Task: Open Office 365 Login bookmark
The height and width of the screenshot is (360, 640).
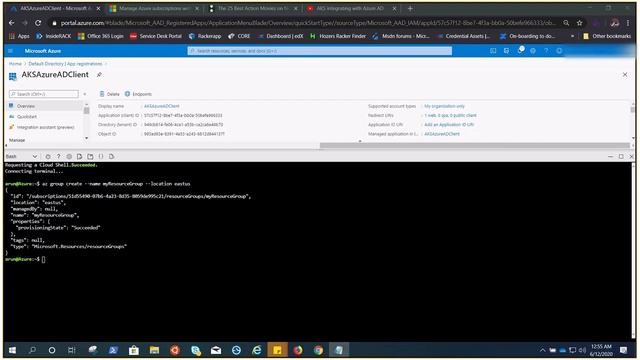Action: (x=100, y=36)
